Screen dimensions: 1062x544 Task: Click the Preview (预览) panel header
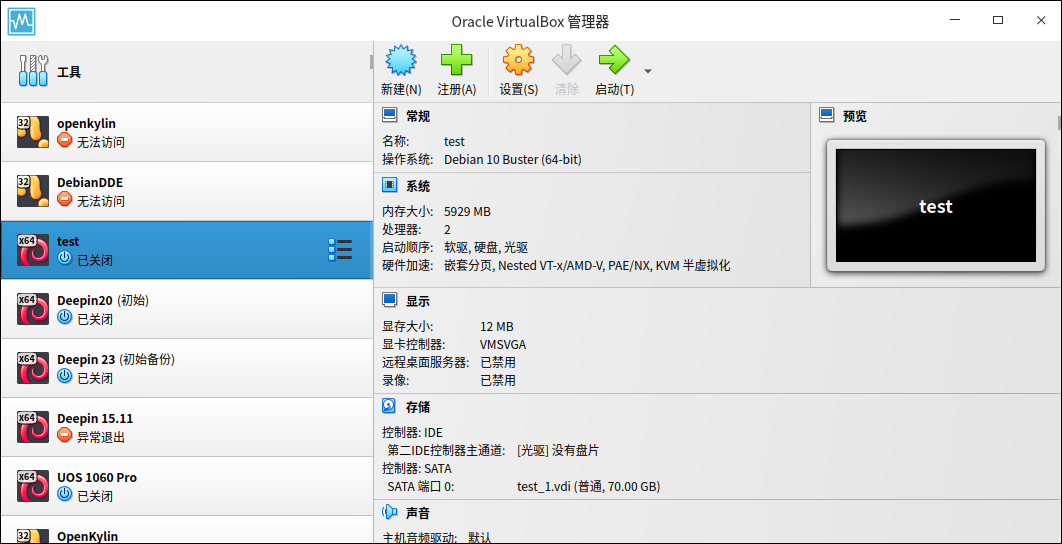click(854, 116)
